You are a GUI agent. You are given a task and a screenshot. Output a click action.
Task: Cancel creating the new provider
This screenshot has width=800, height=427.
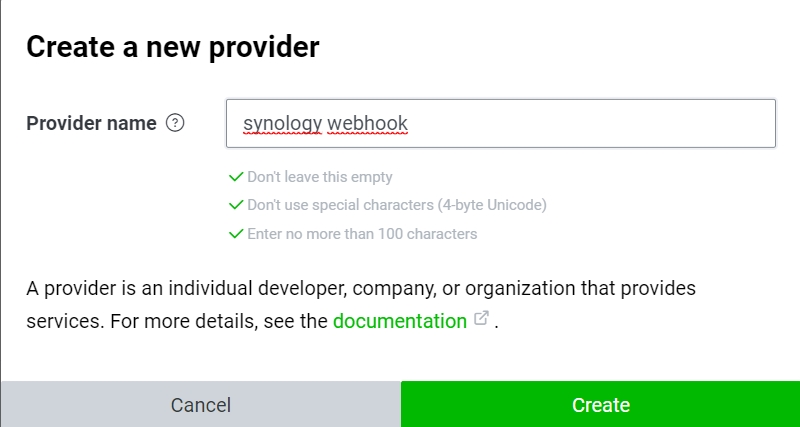201,404
